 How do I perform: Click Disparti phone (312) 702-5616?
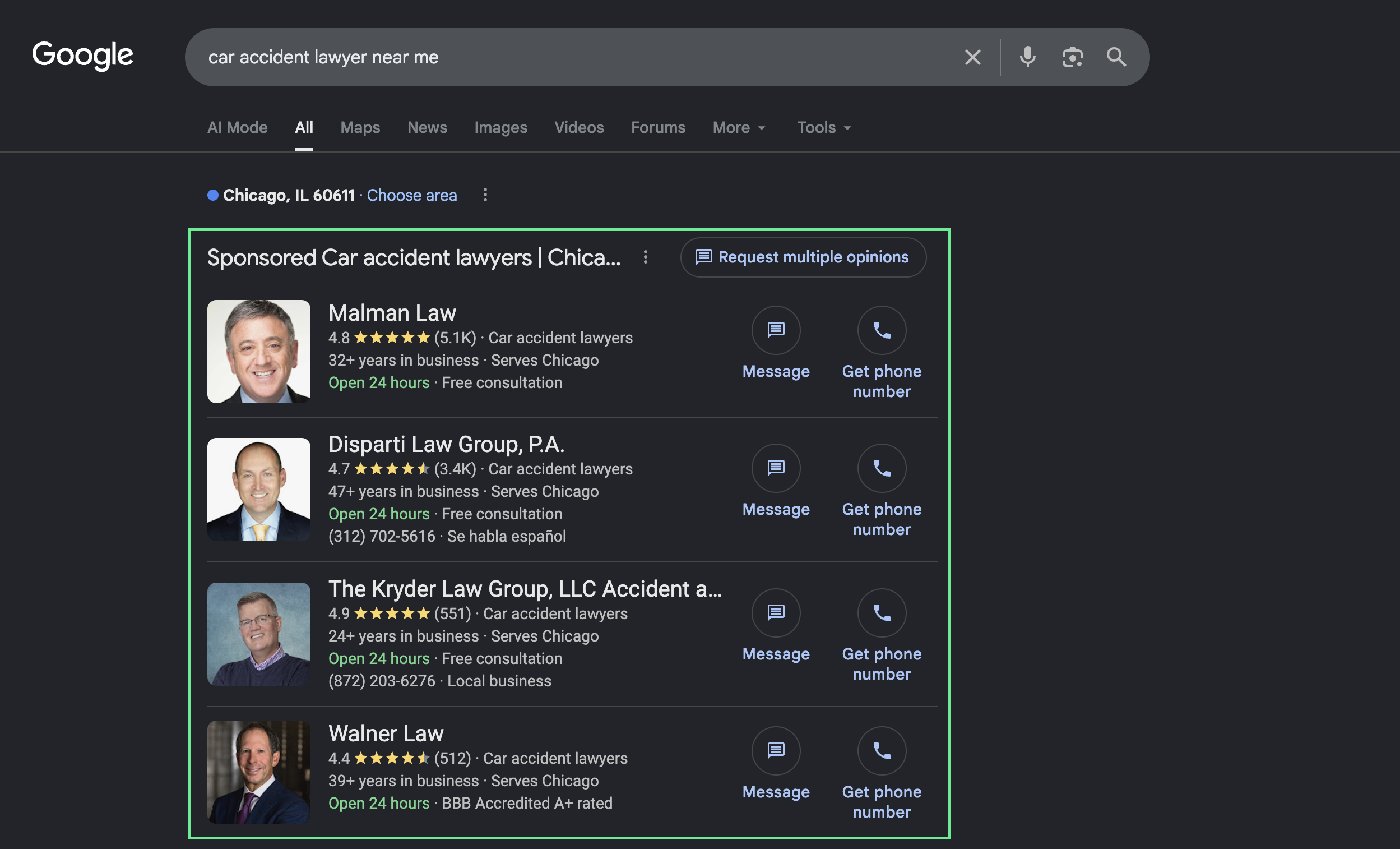[382, 536]
